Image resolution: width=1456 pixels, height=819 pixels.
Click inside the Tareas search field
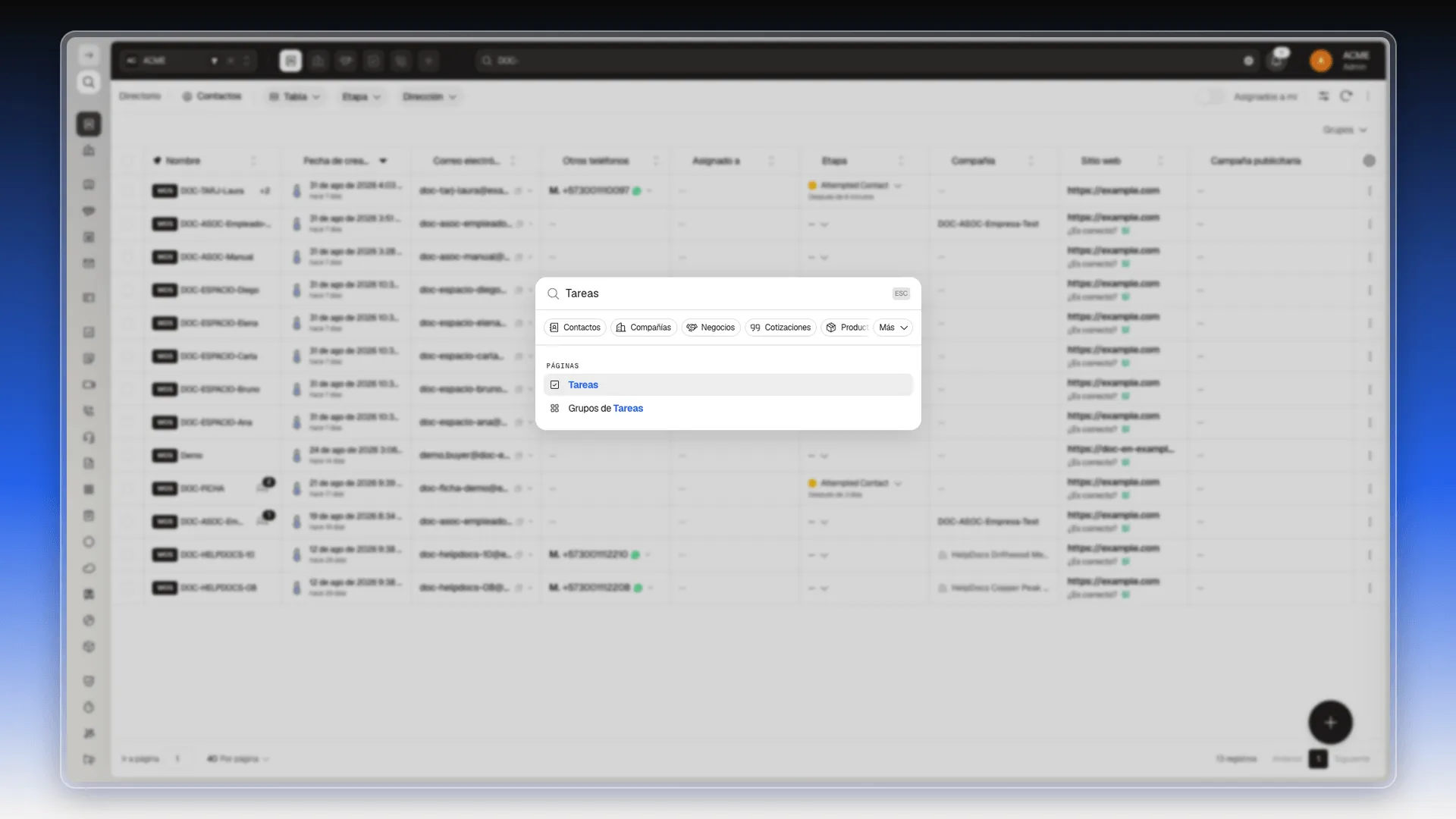724,293
